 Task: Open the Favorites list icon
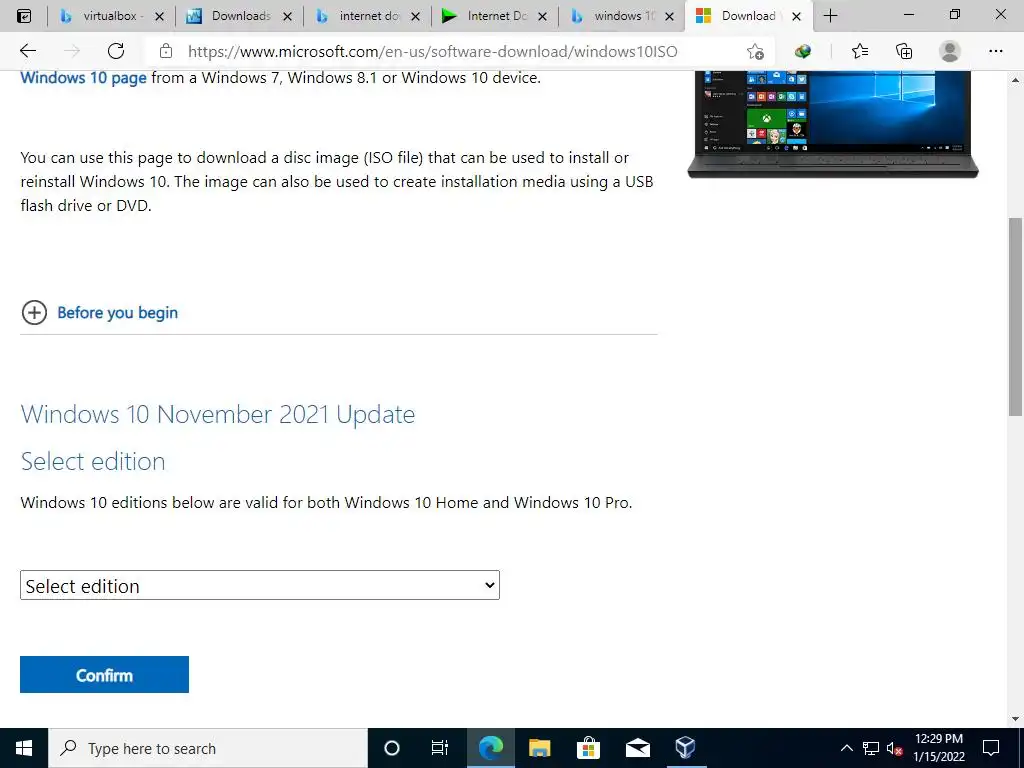click(860, 51)
